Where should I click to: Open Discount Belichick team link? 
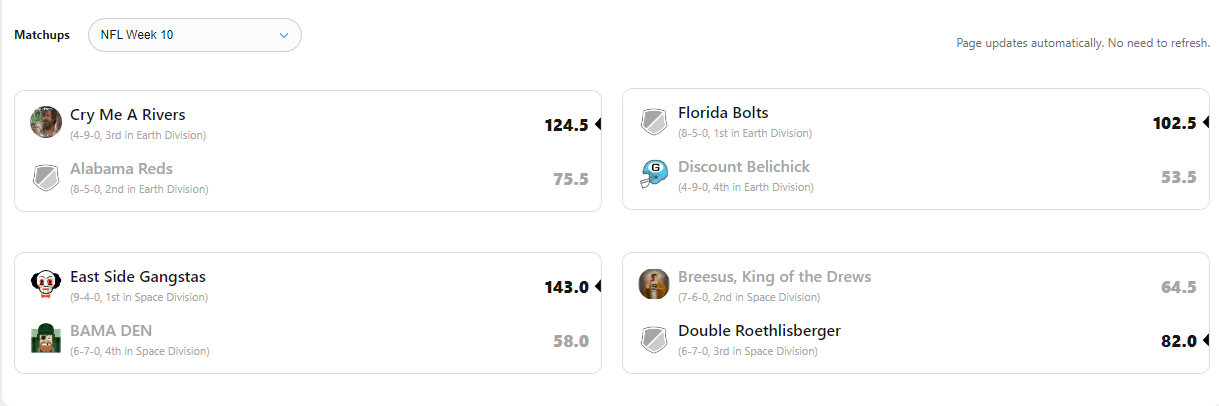(x=744, y=167)
